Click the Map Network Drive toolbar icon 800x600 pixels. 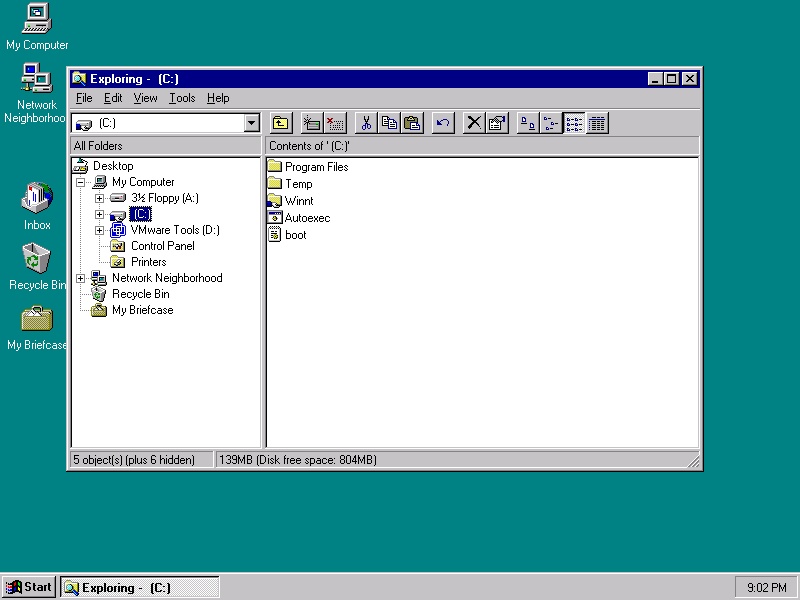312,123
